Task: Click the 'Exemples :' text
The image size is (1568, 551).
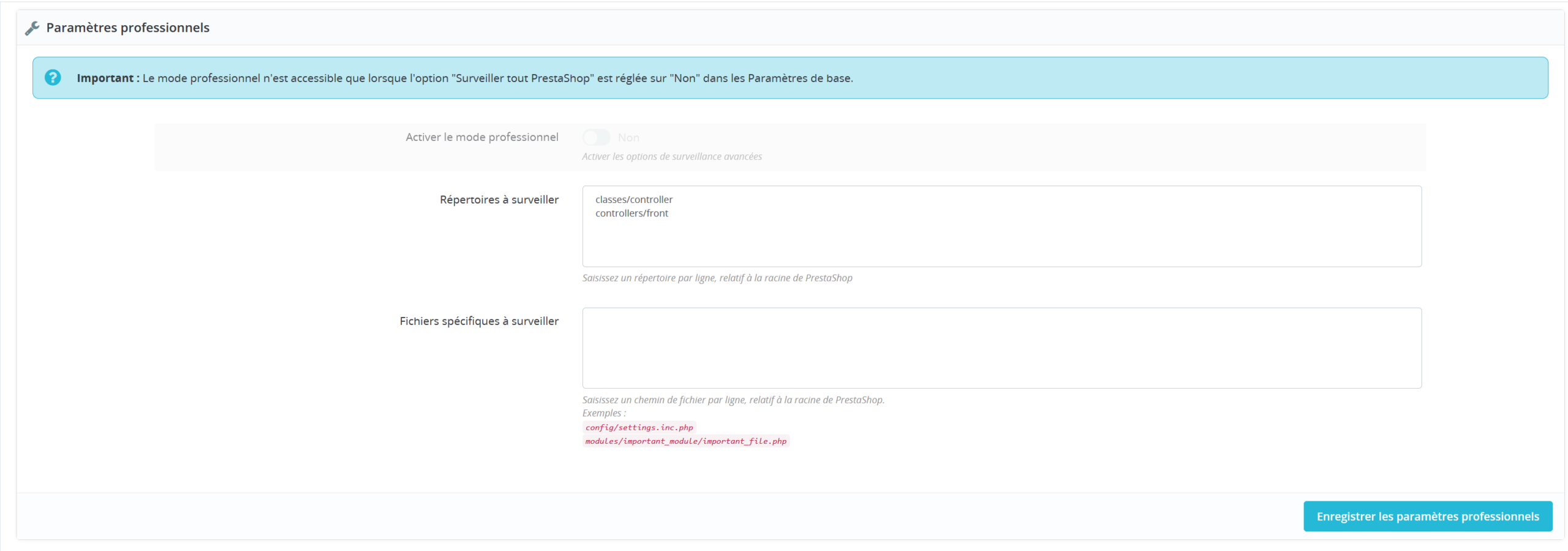Action: (604, 414)
